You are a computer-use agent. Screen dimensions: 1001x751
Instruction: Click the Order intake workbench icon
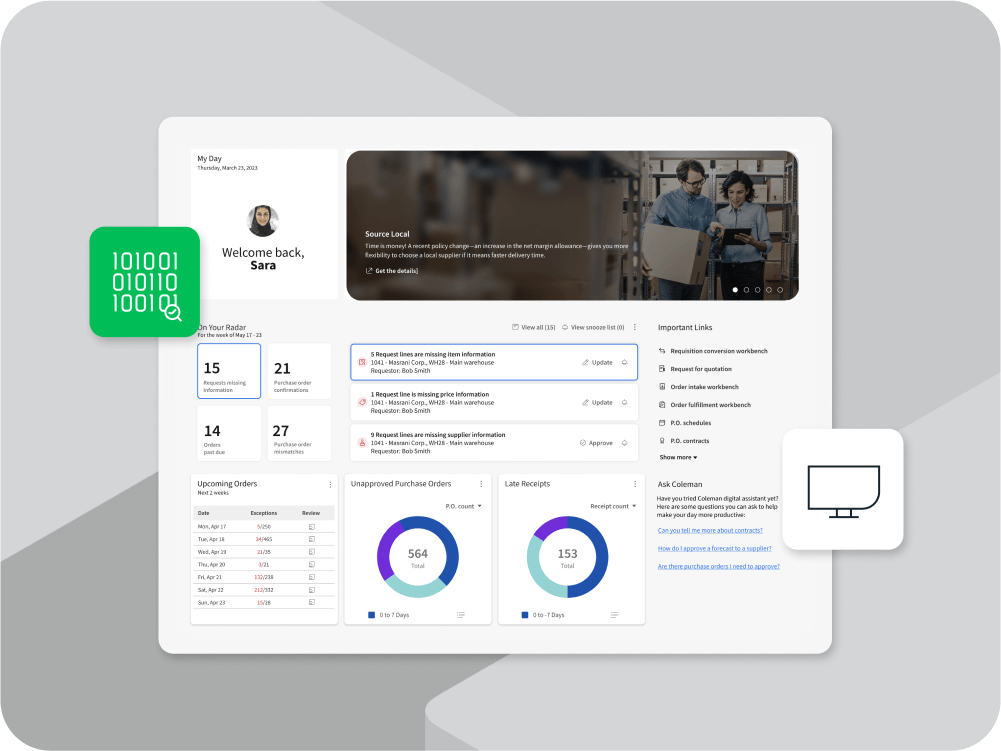click(x=661, y=387)
